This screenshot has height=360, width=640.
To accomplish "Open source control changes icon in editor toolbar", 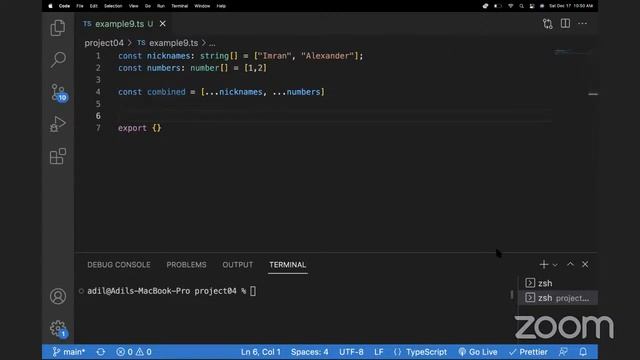I will (x=548, y=24).
